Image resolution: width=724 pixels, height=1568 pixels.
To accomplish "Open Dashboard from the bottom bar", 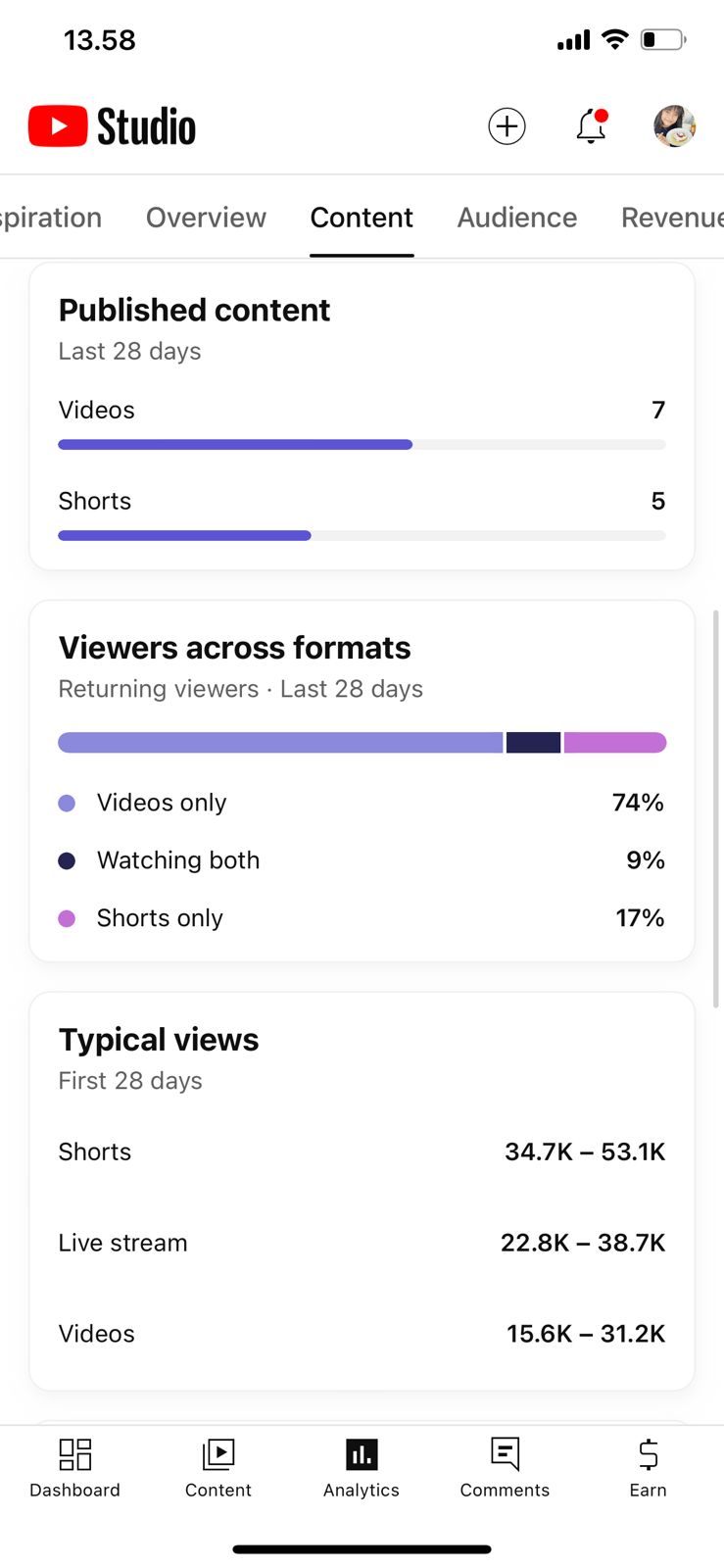I will [75, 1466].
